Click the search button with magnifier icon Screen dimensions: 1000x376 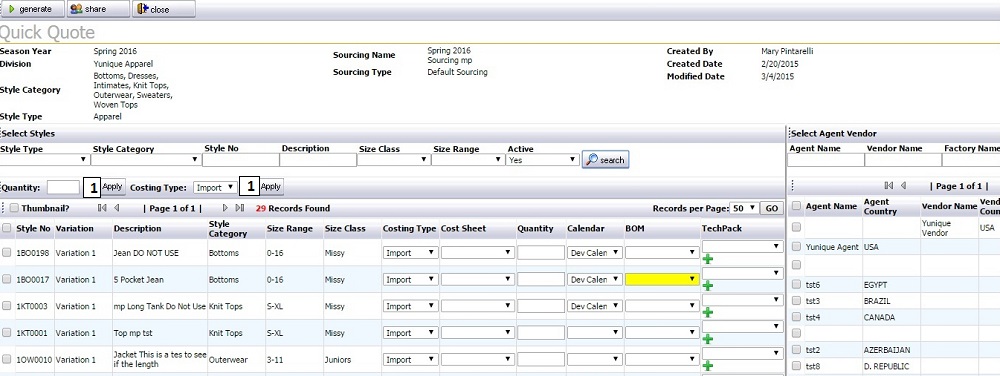(x=605, y=160)
